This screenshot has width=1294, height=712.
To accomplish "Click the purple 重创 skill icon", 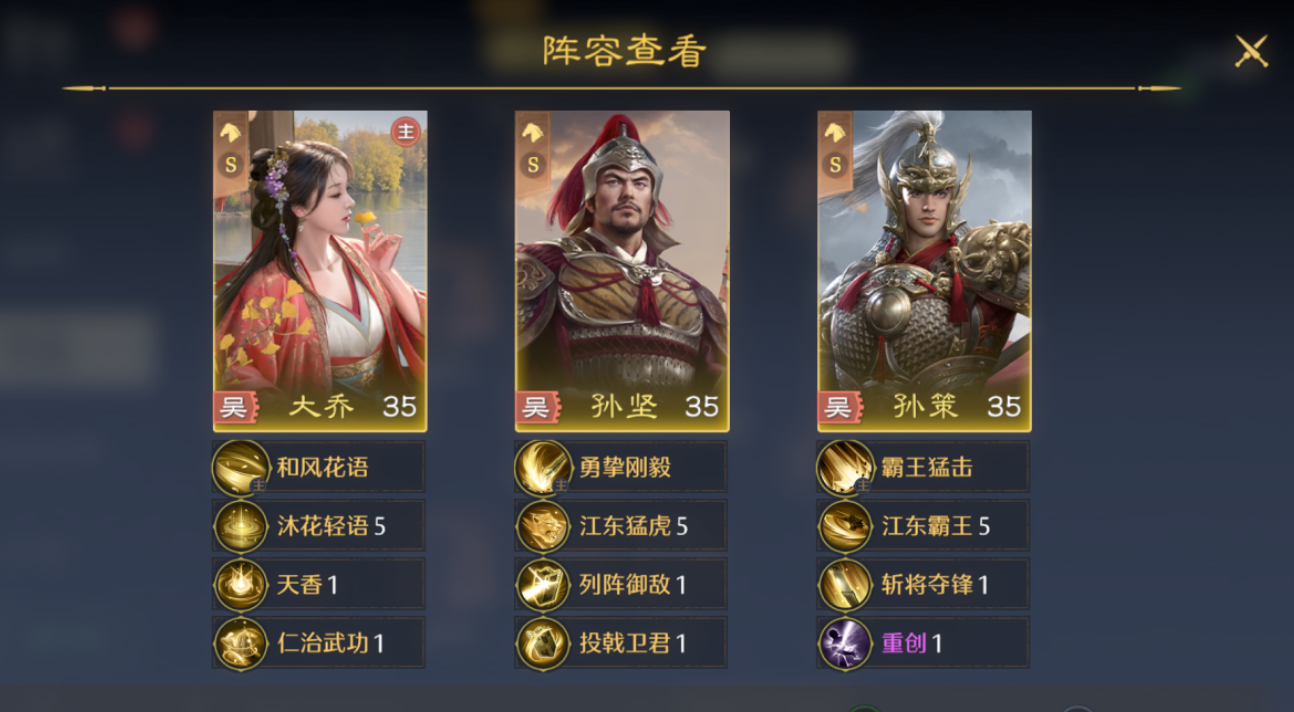I will [x=845, y=643].
